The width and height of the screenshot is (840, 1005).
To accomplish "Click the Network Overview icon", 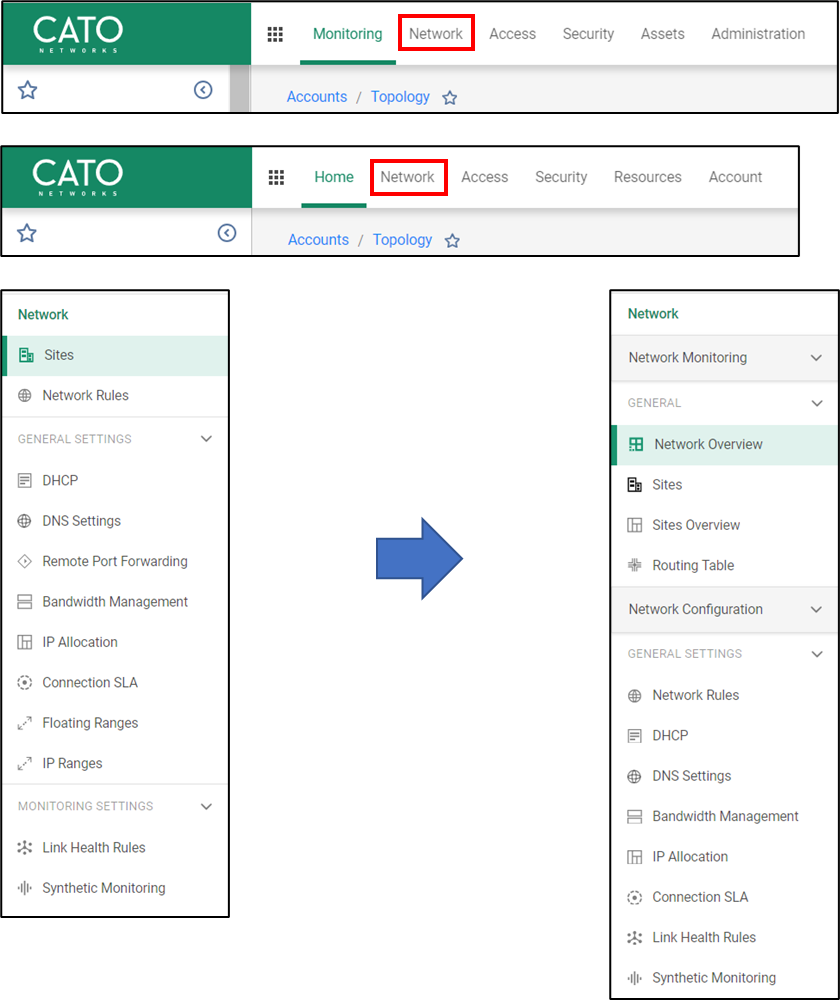I will point(636,445).
